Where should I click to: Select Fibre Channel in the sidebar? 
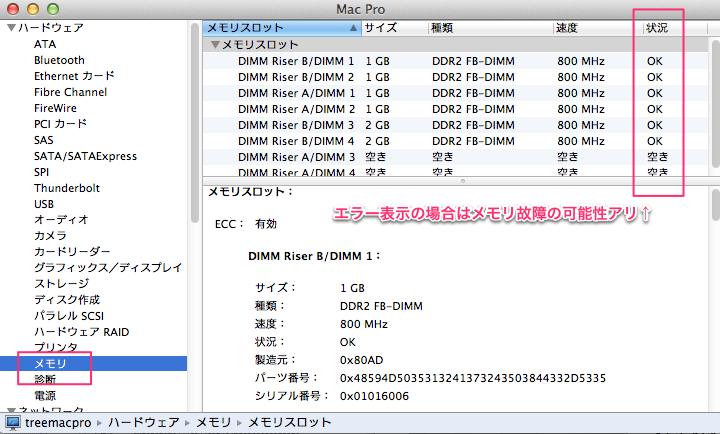(70, 92)
